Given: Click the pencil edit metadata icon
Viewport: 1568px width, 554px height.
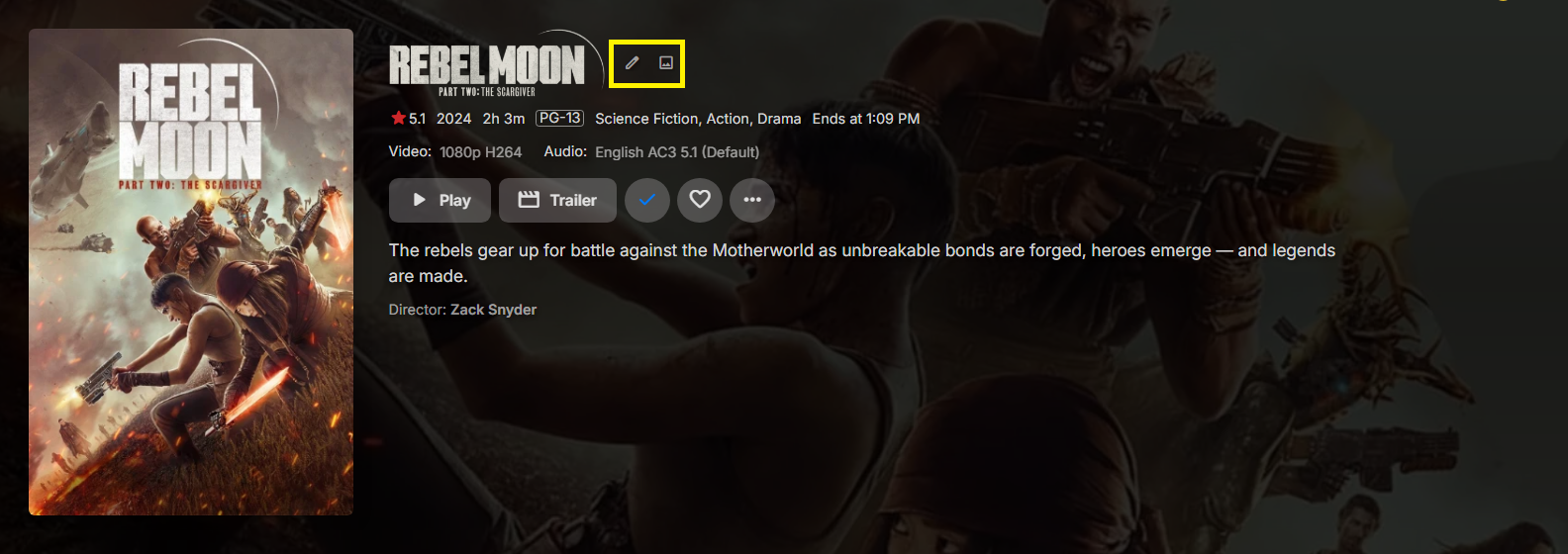Looking at the screenshot, I should coord(632,62).
